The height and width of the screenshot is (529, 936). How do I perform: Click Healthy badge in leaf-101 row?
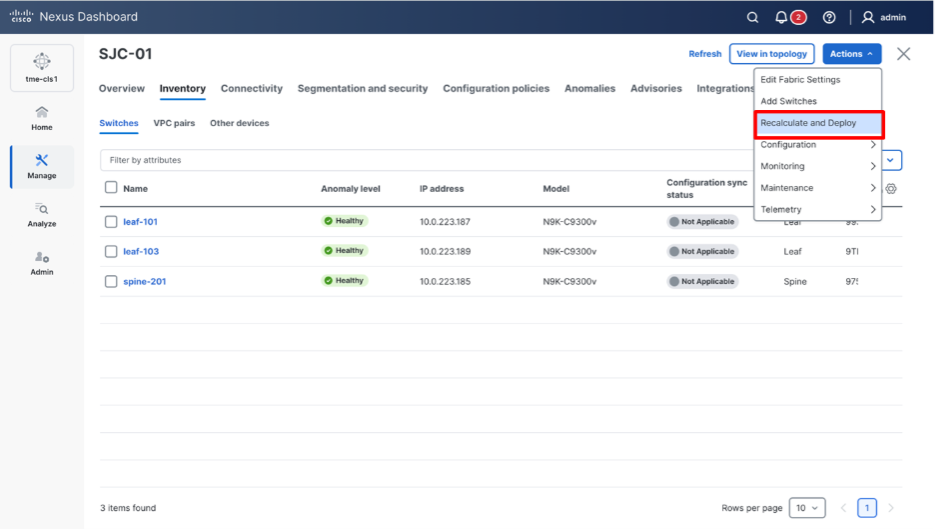pyautogui.click(x=344, y=221)
